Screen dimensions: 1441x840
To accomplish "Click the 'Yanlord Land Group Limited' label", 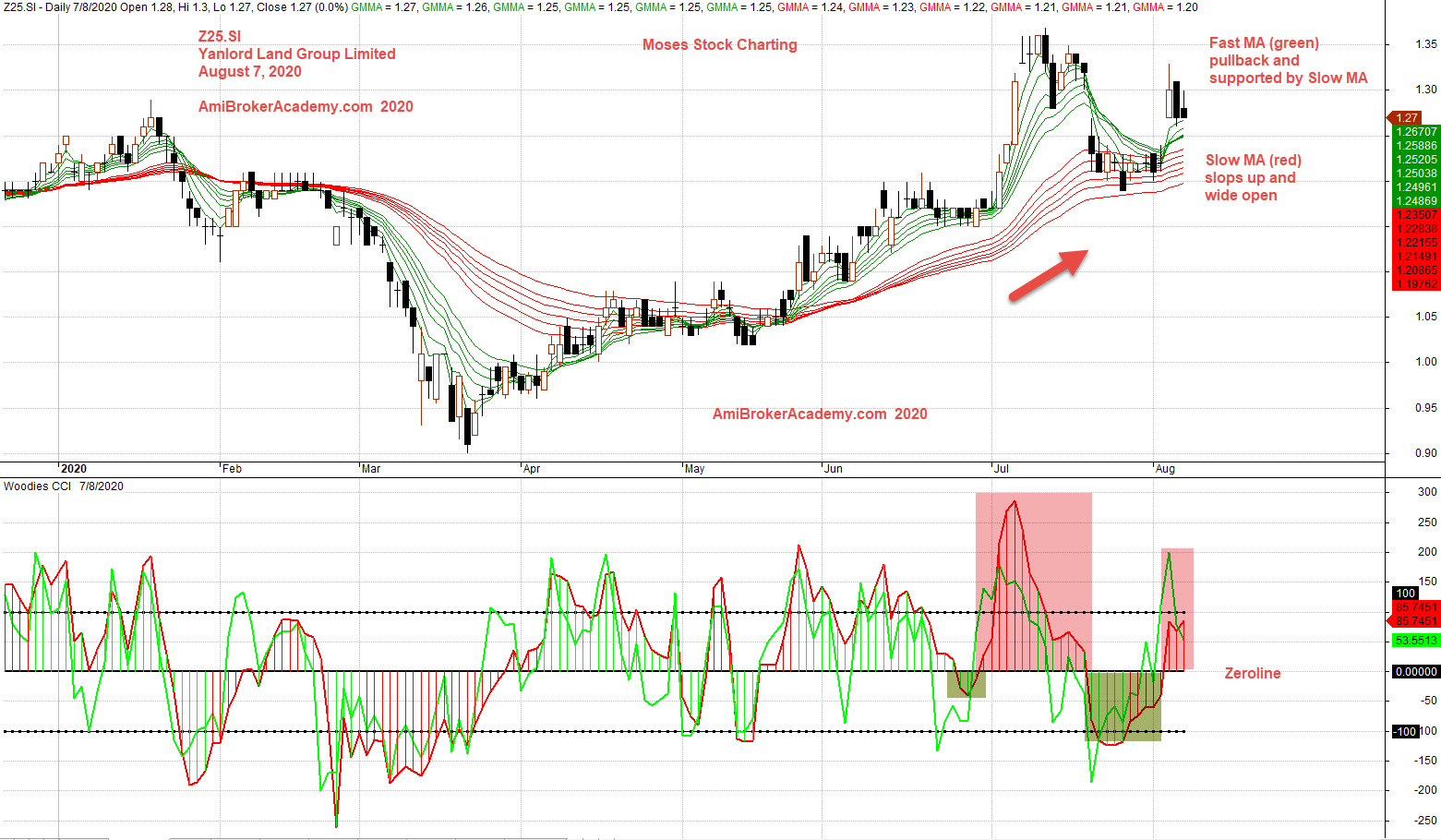I will (x=297, y=54).
